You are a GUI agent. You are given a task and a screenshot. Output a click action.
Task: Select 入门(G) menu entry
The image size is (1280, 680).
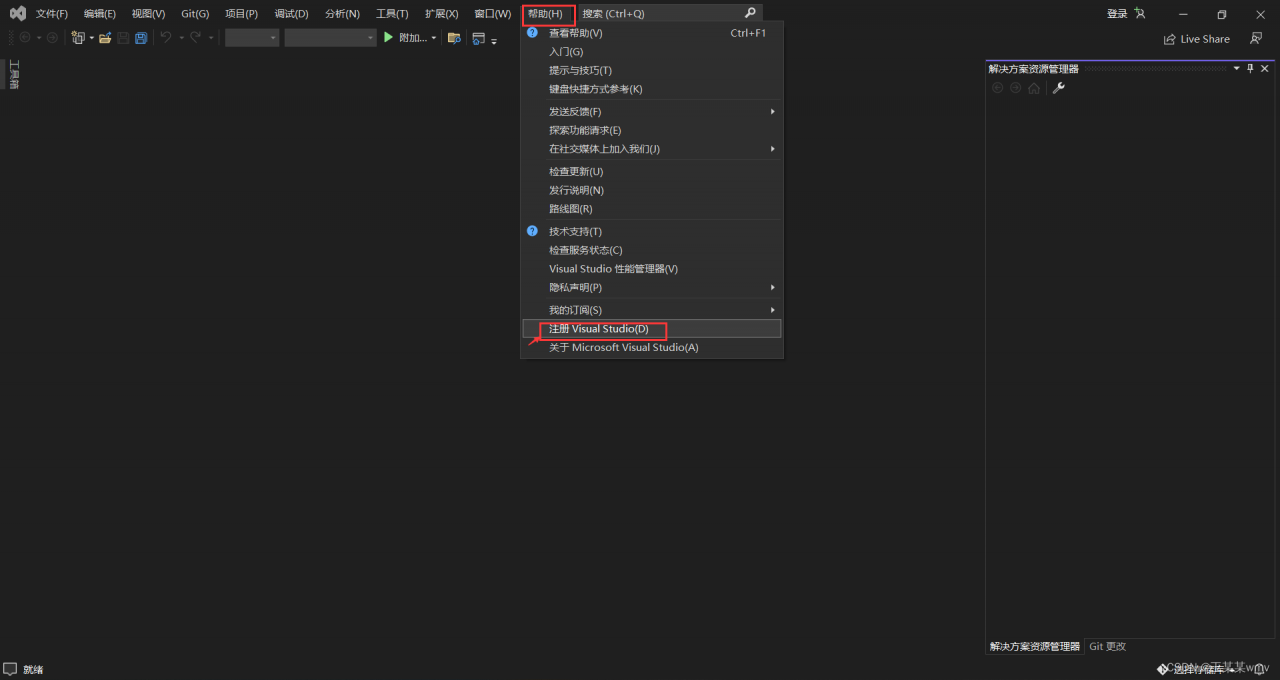(x=652, y=52)
